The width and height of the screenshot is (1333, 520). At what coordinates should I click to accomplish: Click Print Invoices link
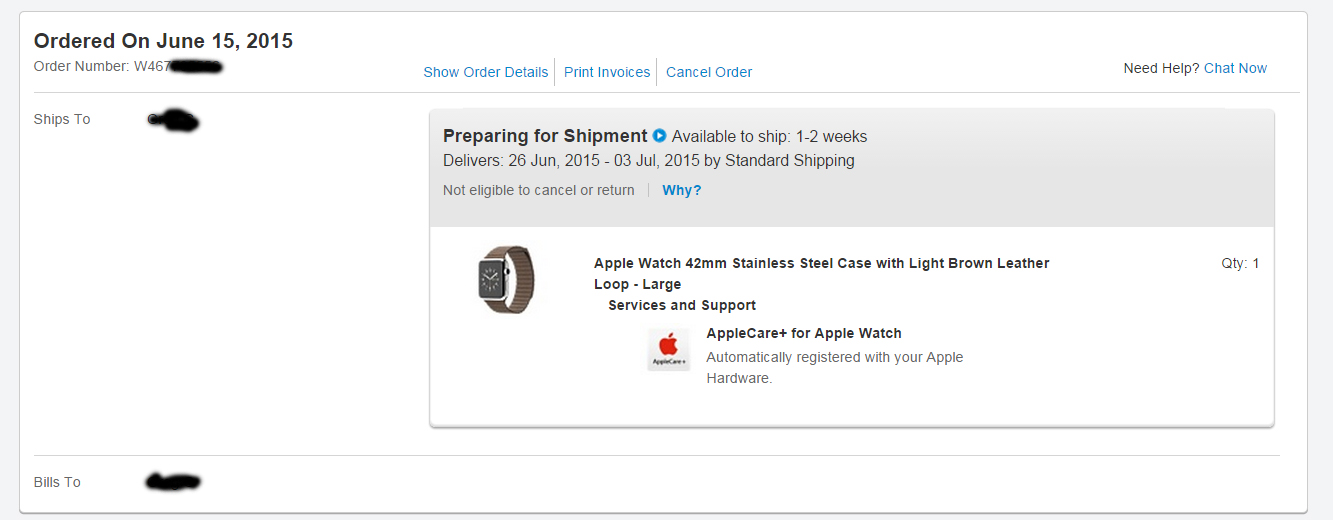607,72
